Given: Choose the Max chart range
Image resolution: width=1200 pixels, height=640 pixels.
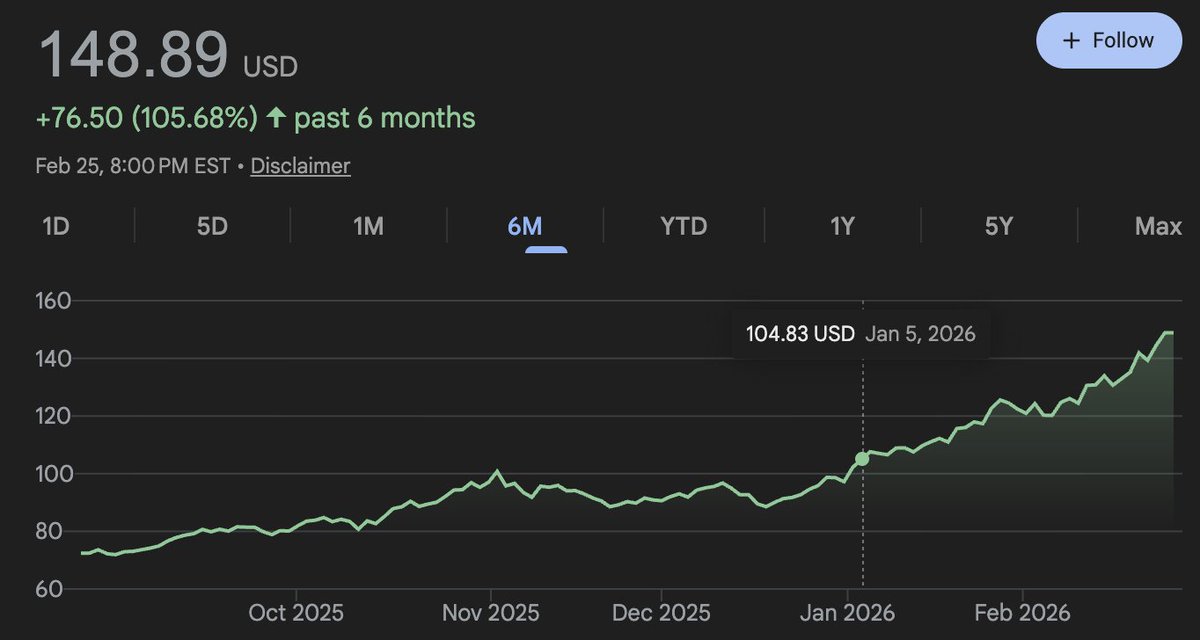Looking at the screenshot, I should [1158, 227].
